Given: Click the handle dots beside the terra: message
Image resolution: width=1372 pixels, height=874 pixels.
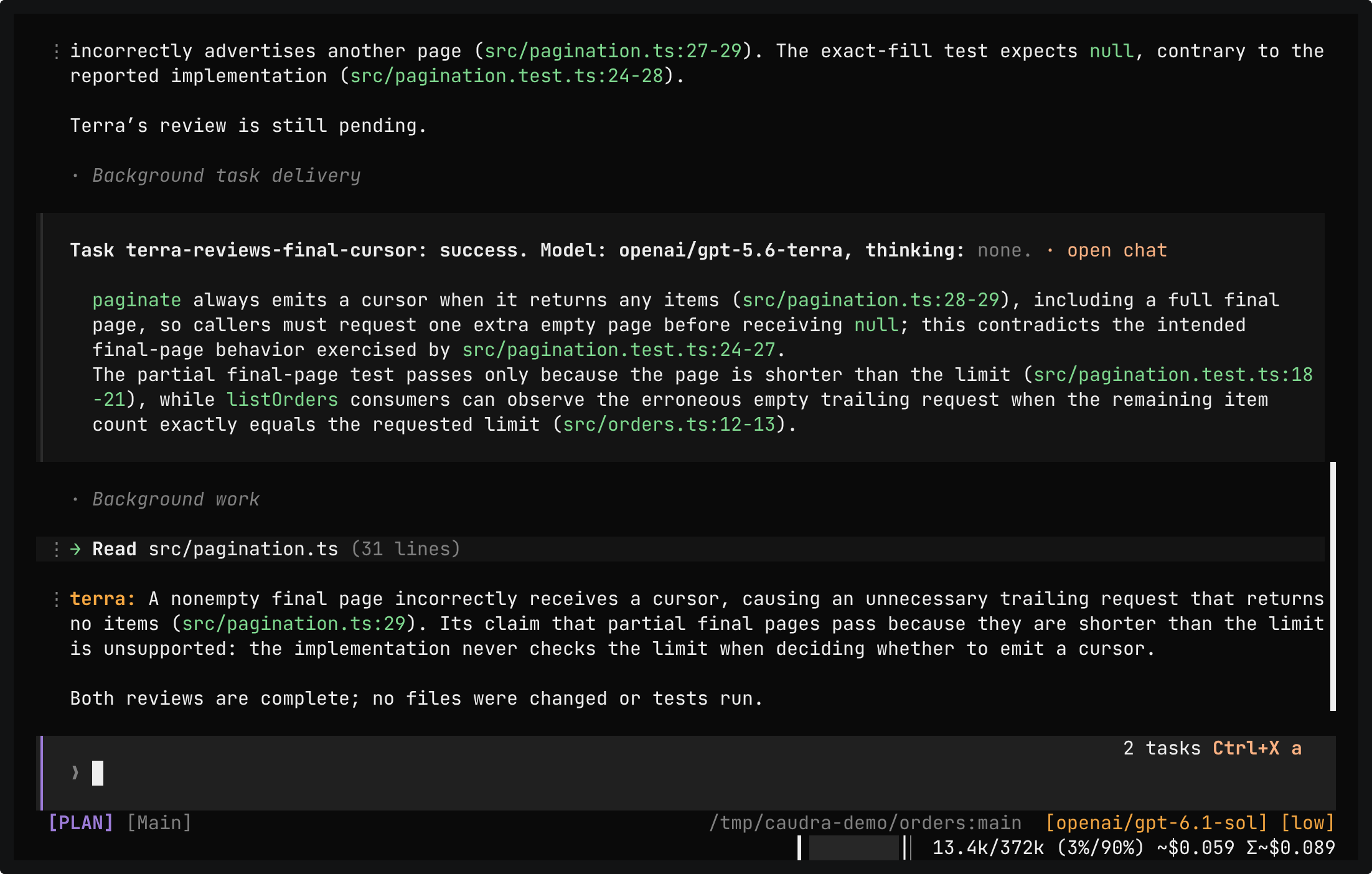Looking at the screenshot, I should (x=57, y=599).
